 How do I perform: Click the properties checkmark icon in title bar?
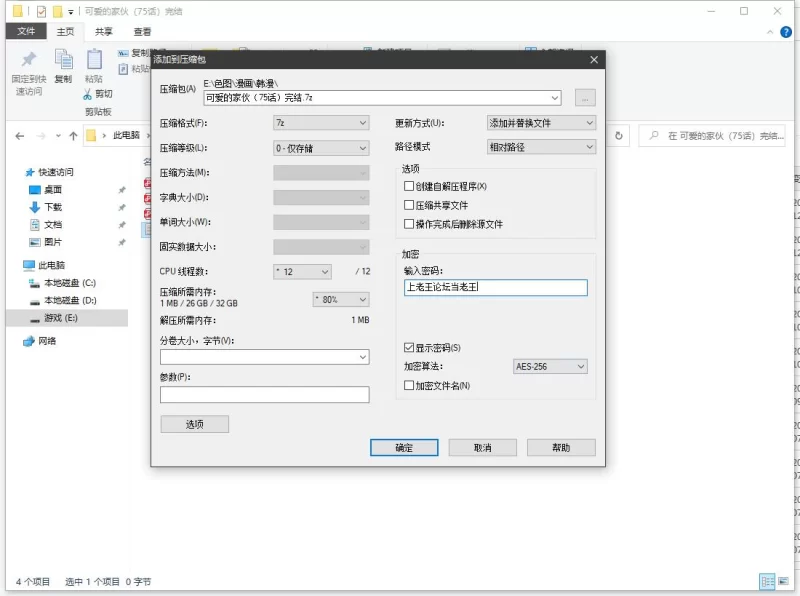[41, 11]
